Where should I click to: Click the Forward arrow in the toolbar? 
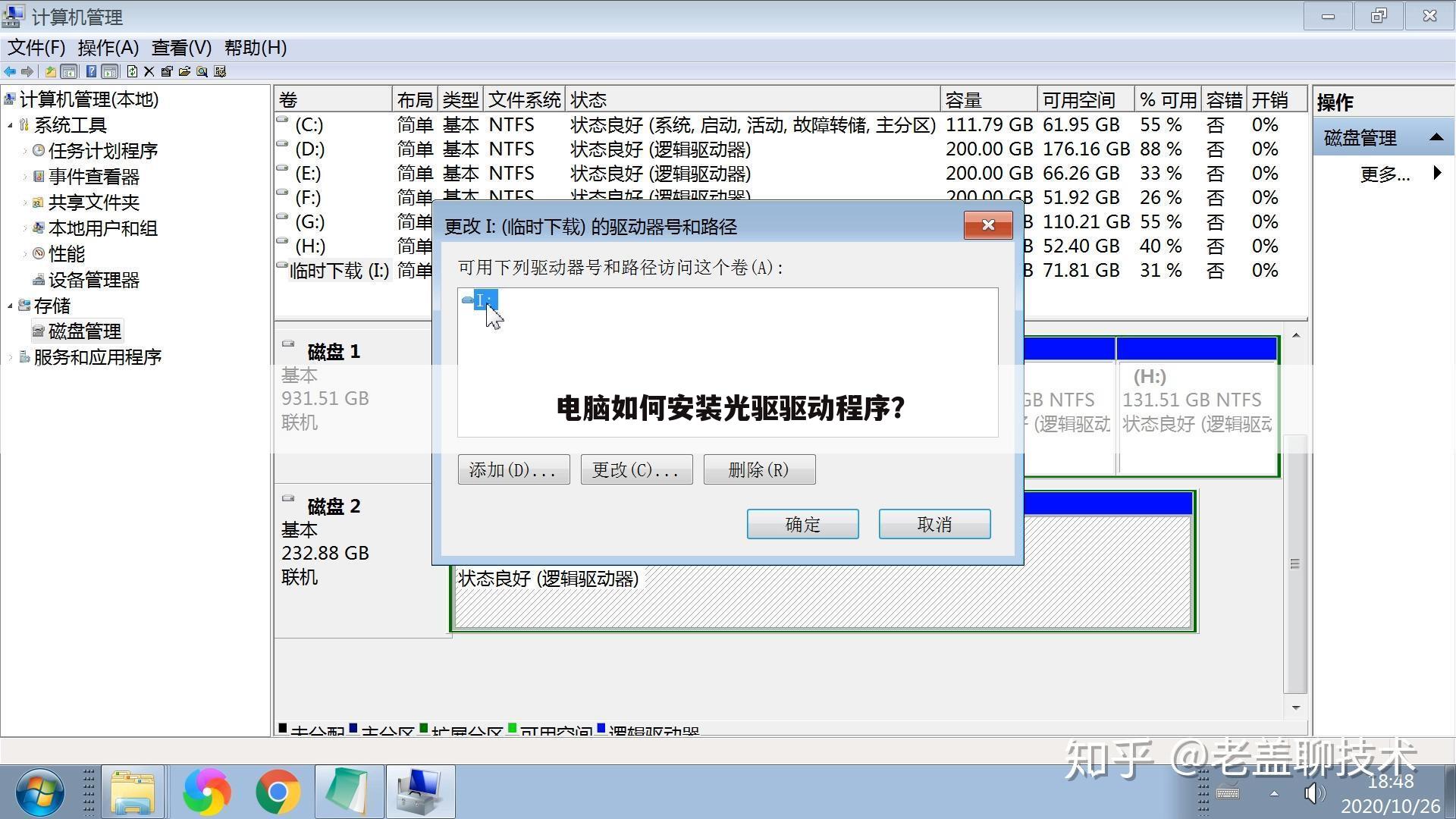click(x=27, y=71)
